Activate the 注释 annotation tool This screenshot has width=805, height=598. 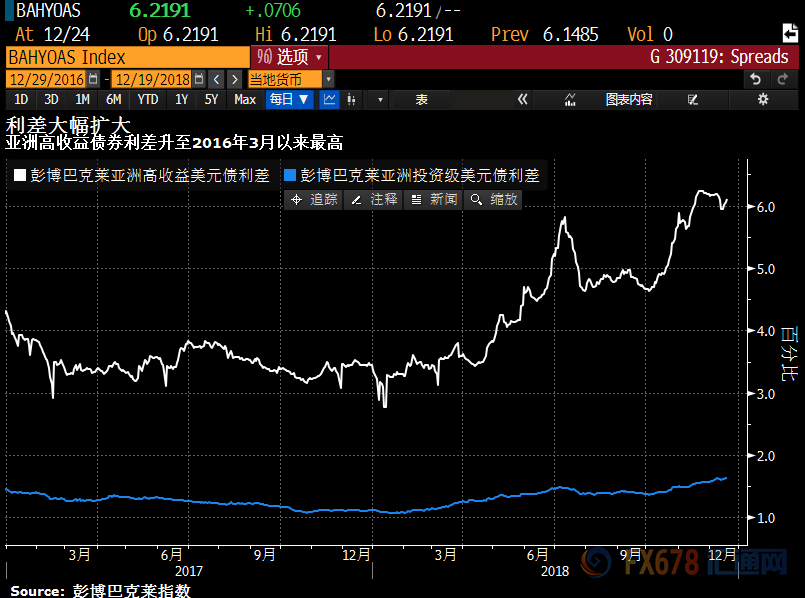tap(373, 199)
